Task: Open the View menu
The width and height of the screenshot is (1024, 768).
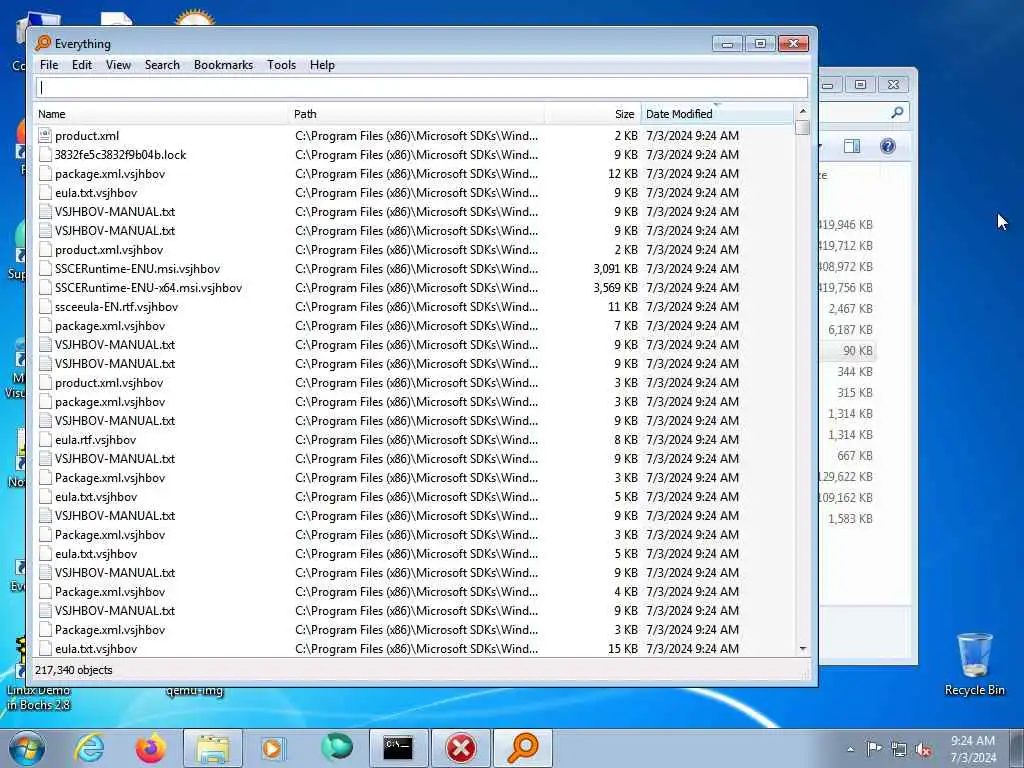Action: [x=118, y=65]
